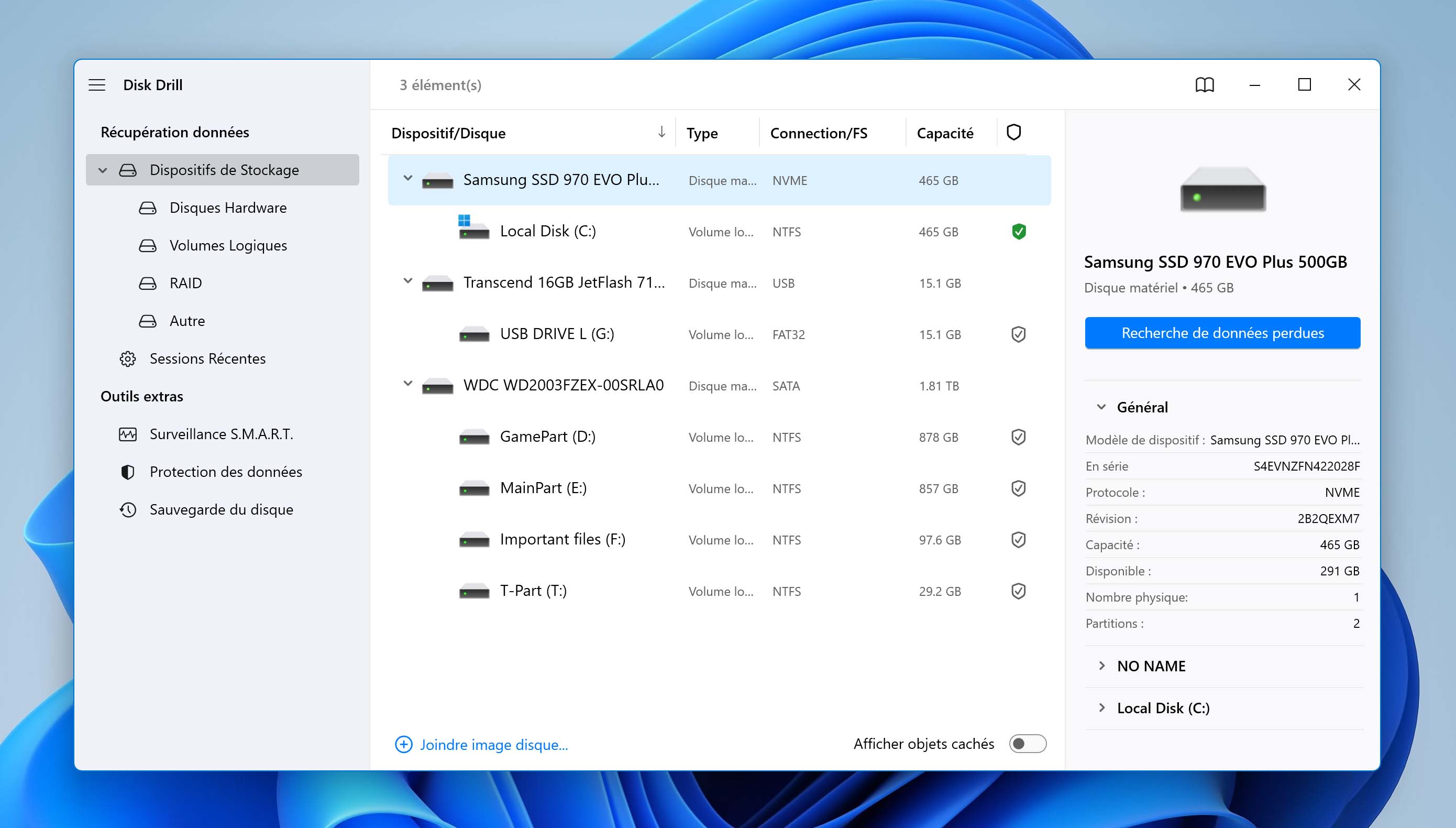1456x828 pixels.
Task: Click the green shield for Local Disk (C:)
Action: (x=1018, y=232)
